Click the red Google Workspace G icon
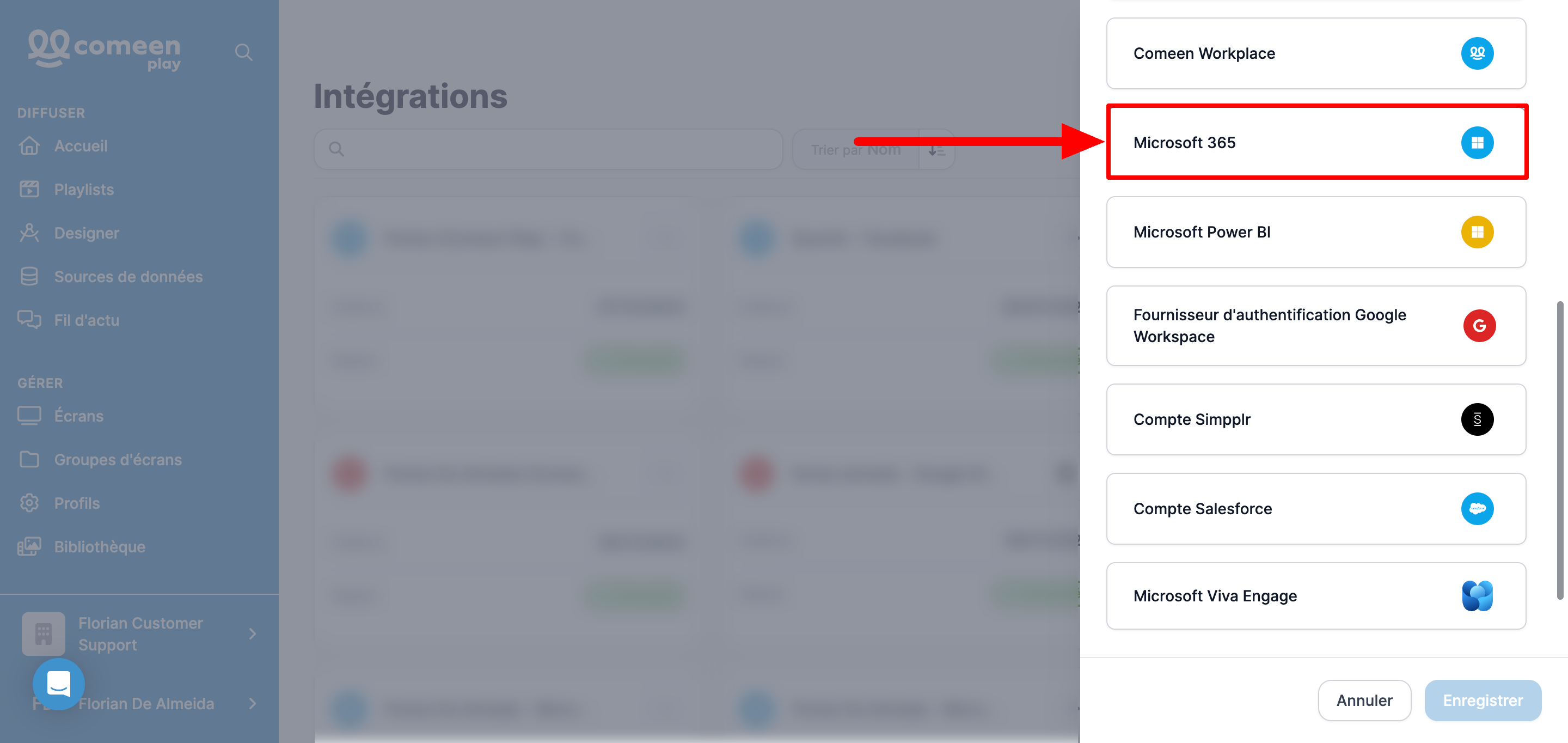 pyautogui.click(x=1479, y=326)
